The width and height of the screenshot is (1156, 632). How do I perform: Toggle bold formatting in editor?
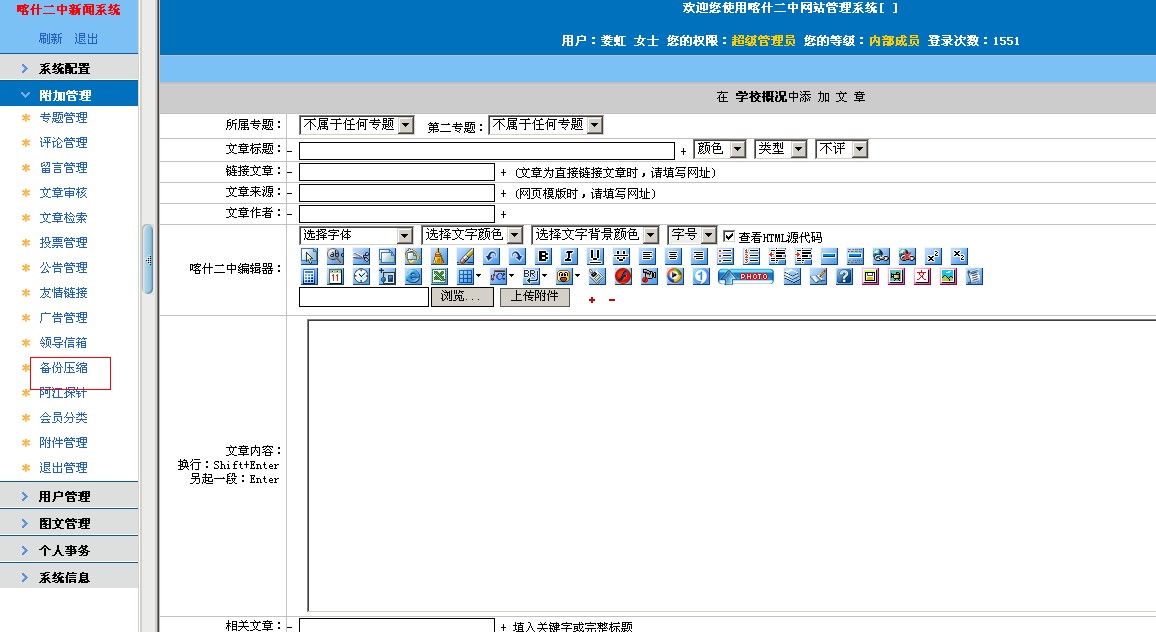click(x=543, y=256)
